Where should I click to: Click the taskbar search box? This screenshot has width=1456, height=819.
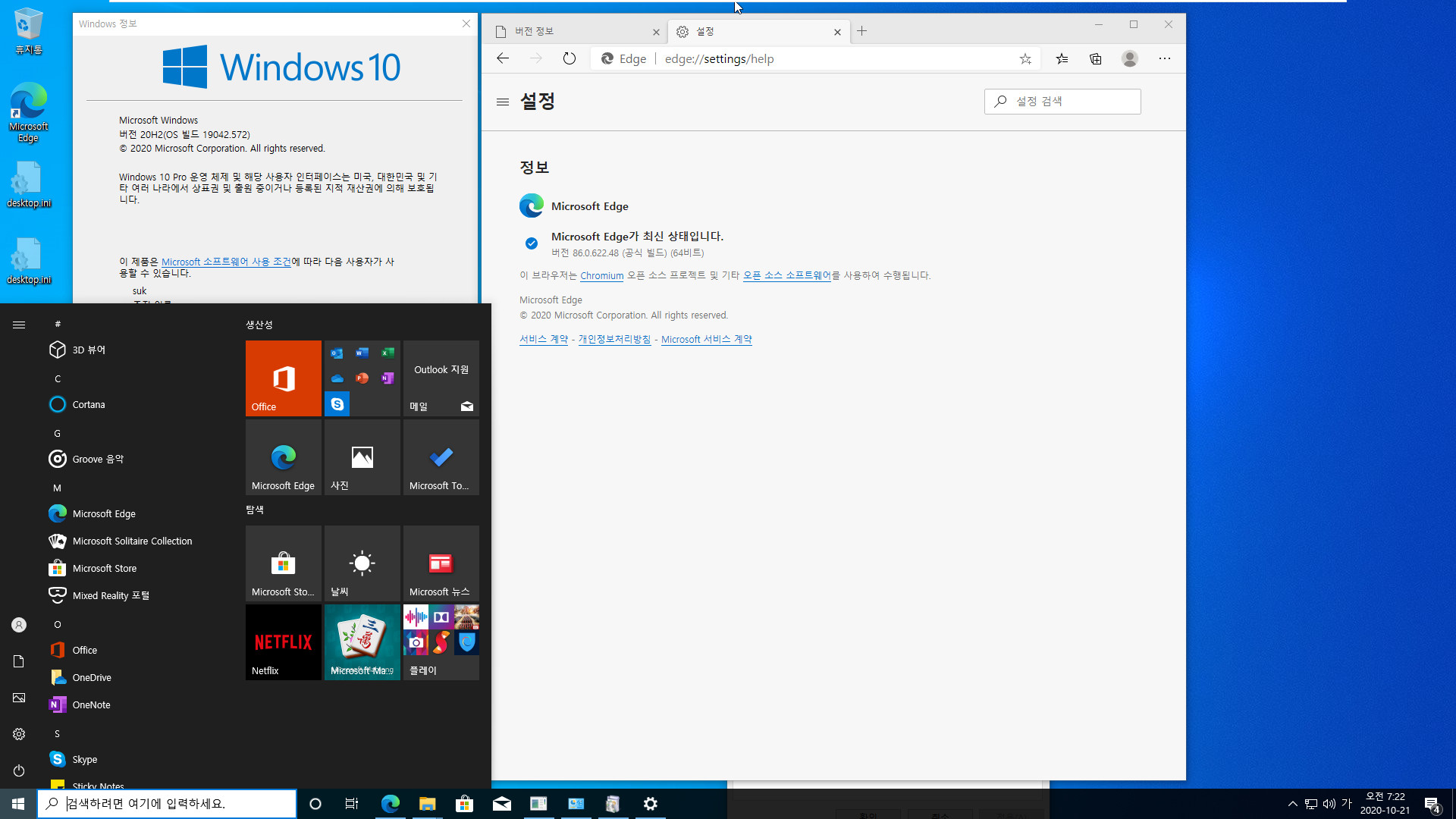tap(167, 804)
